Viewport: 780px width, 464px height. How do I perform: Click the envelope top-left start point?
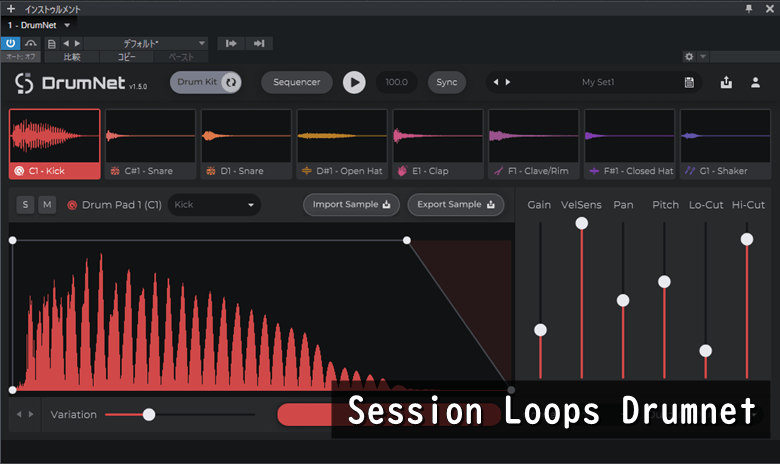(x=12, y=240)
